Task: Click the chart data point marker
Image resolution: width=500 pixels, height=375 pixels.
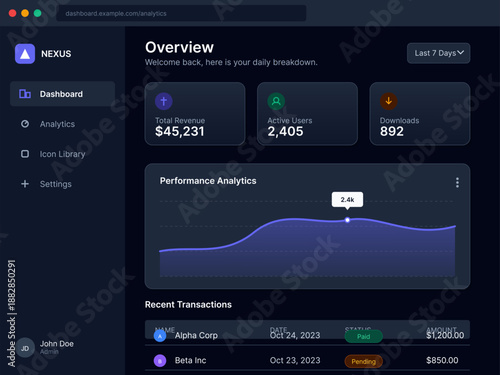Action: [347, 220]
